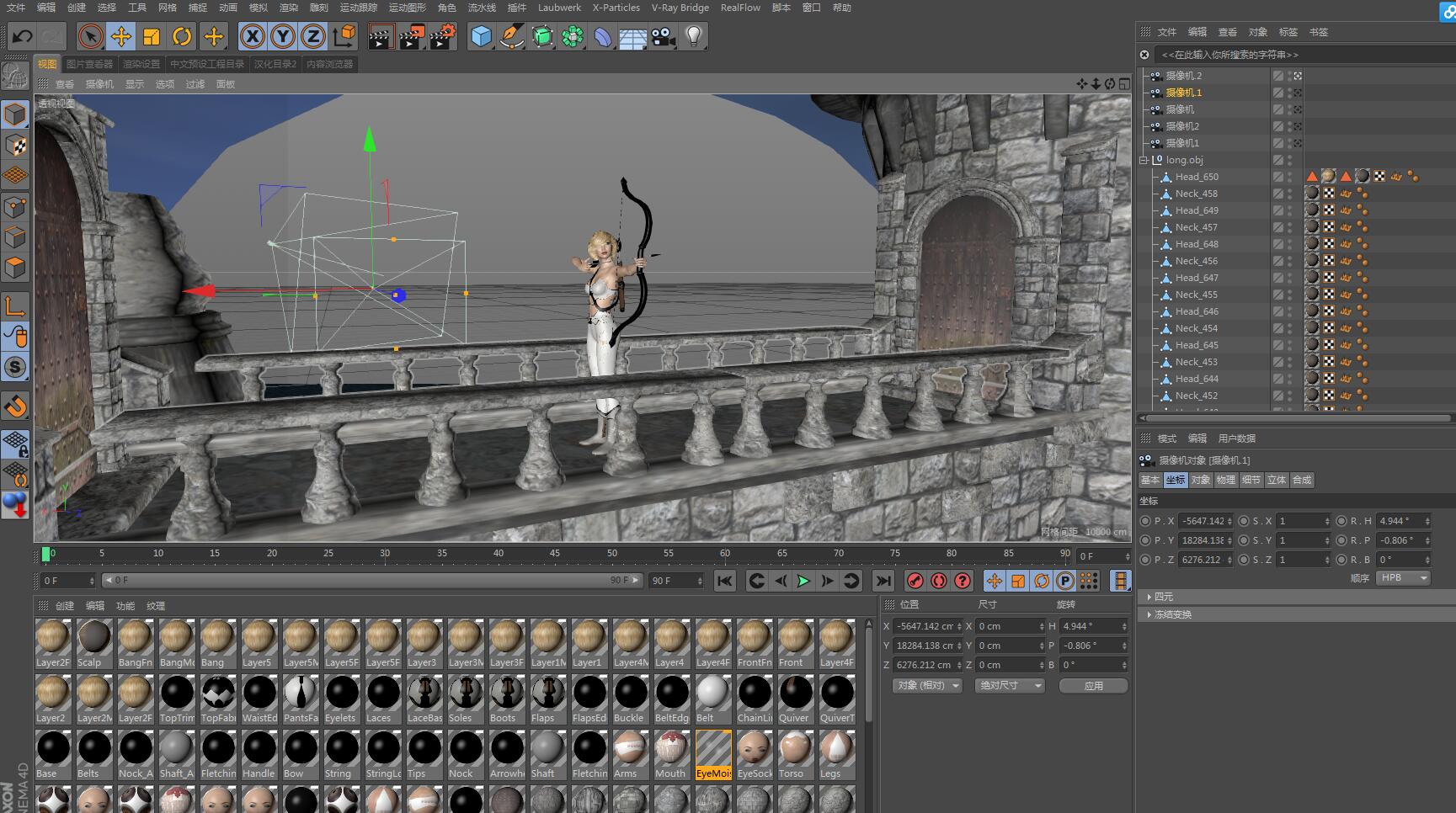Select the EyeSock material swatch
Viewport: 1456px width, 813px height.
click(x=755, y=749)
